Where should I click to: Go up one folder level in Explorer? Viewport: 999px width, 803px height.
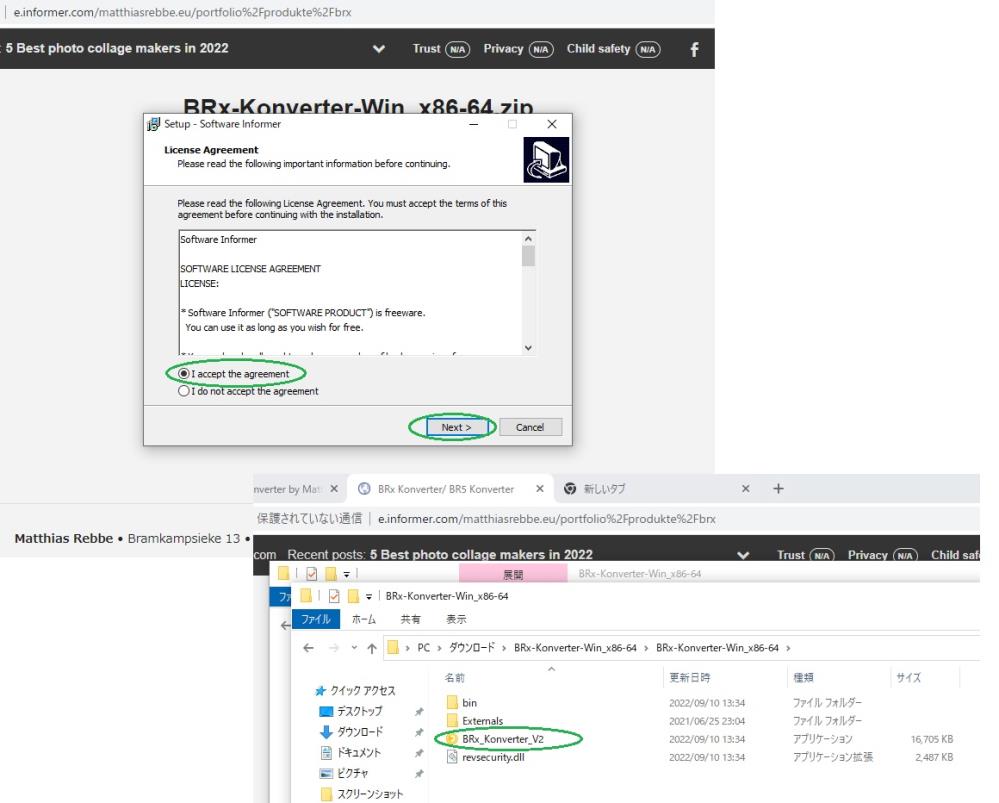[372, 648]
